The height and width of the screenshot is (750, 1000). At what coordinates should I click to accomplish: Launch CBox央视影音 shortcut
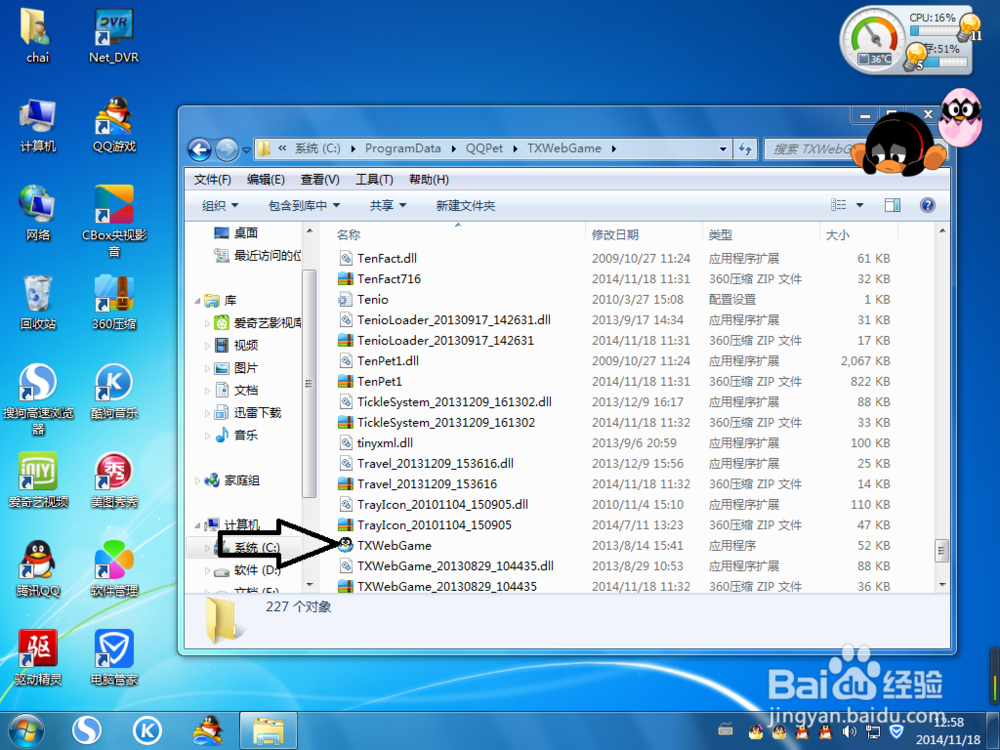point(114,221)
